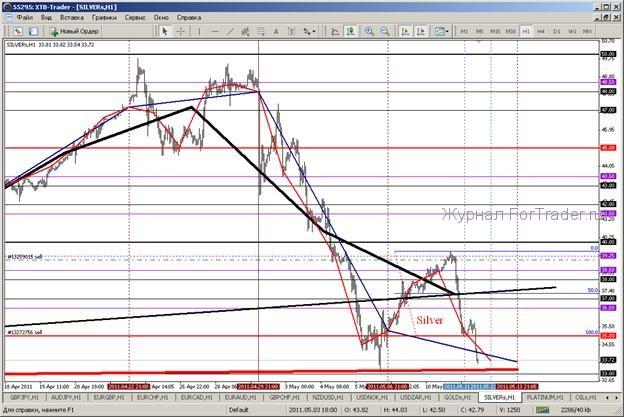
Task: Switch to USDNOK,H1 chart tab
Action: tap(372, 397)
